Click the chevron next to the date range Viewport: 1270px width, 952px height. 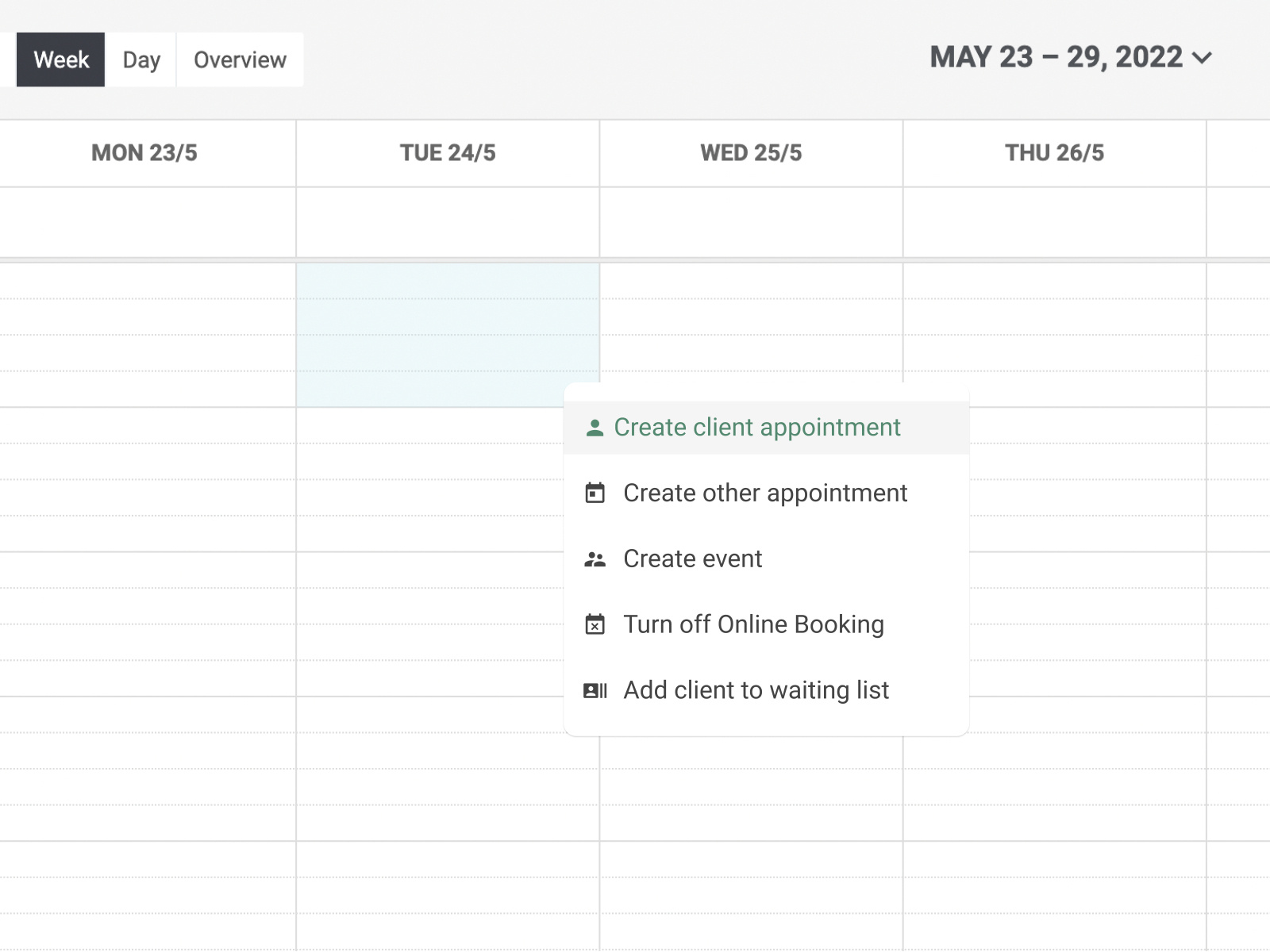[1203, 58]
